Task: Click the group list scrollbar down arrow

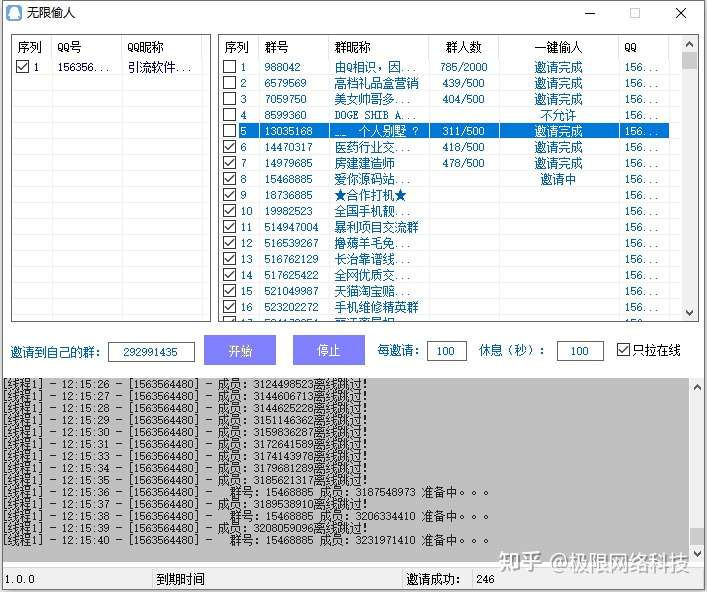Action: pos(689,312)
